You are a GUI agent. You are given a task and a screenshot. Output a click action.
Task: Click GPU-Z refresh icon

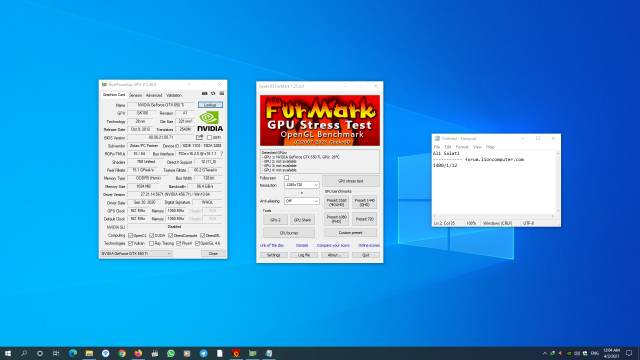click(213, 93)
